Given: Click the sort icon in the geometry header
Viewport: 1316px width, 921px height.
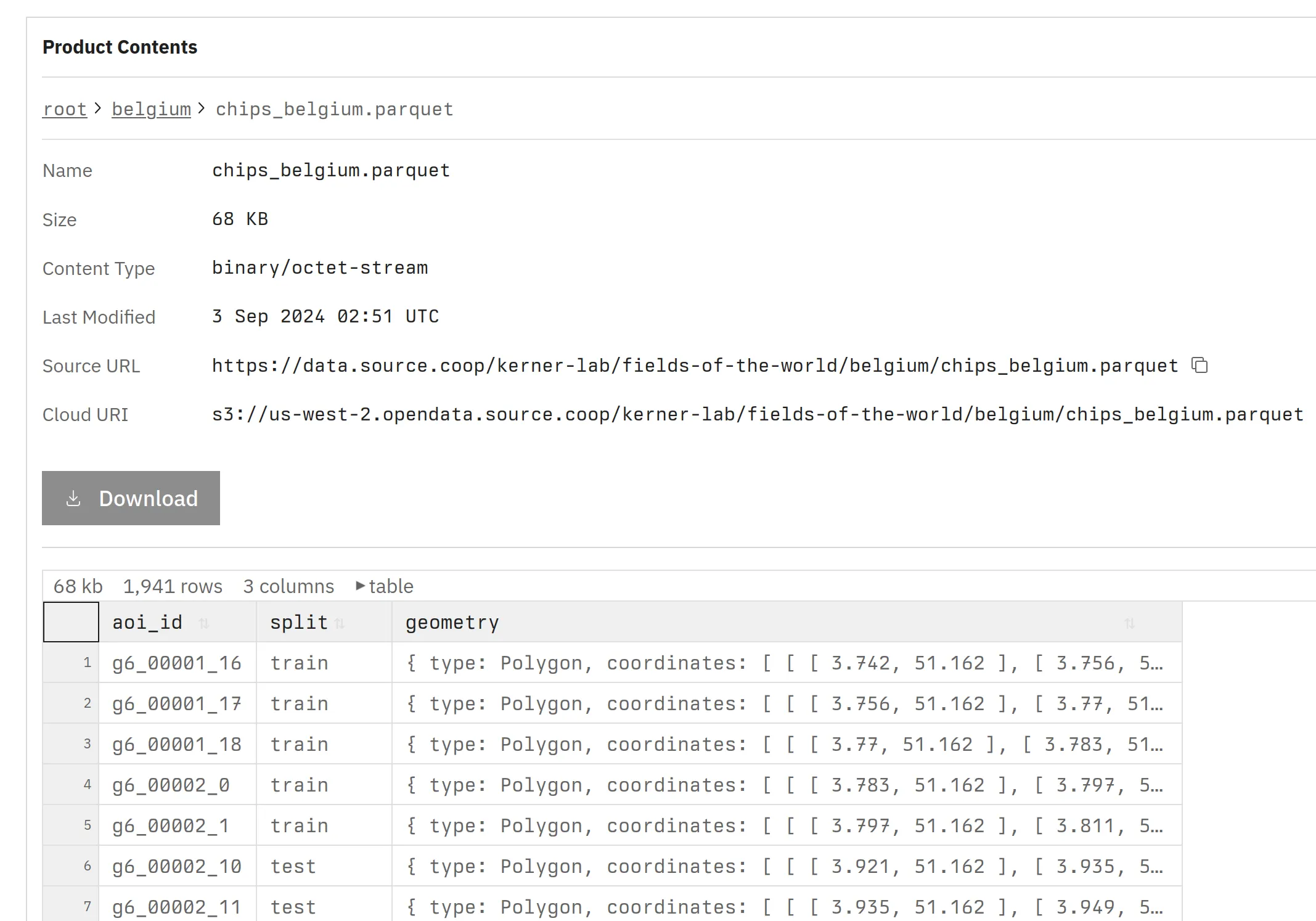Looking at the screenshot, I should point(1130,623).
